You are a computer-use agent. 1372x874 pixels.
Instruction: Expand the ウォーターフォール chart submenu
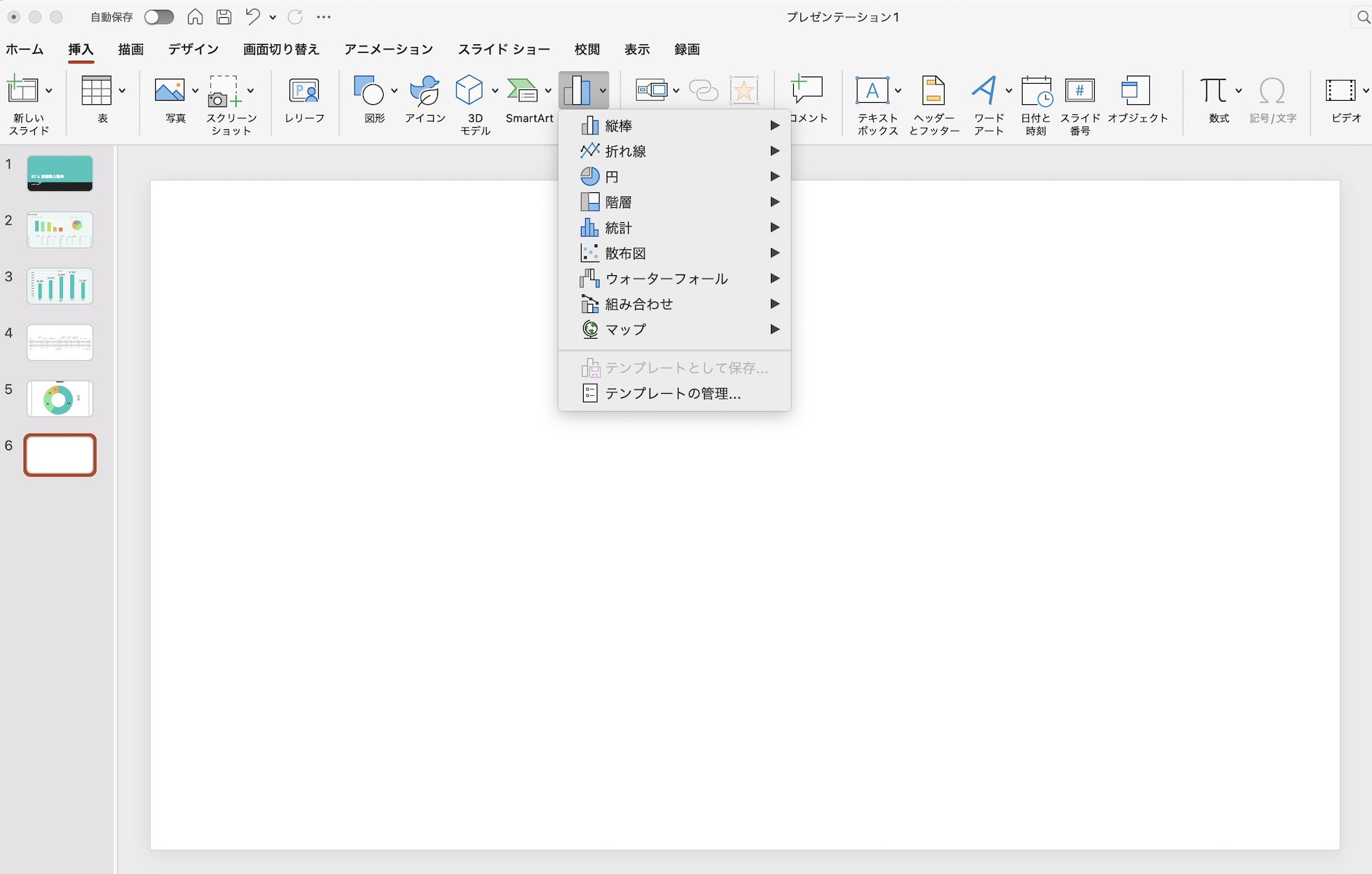click(675, 279)
